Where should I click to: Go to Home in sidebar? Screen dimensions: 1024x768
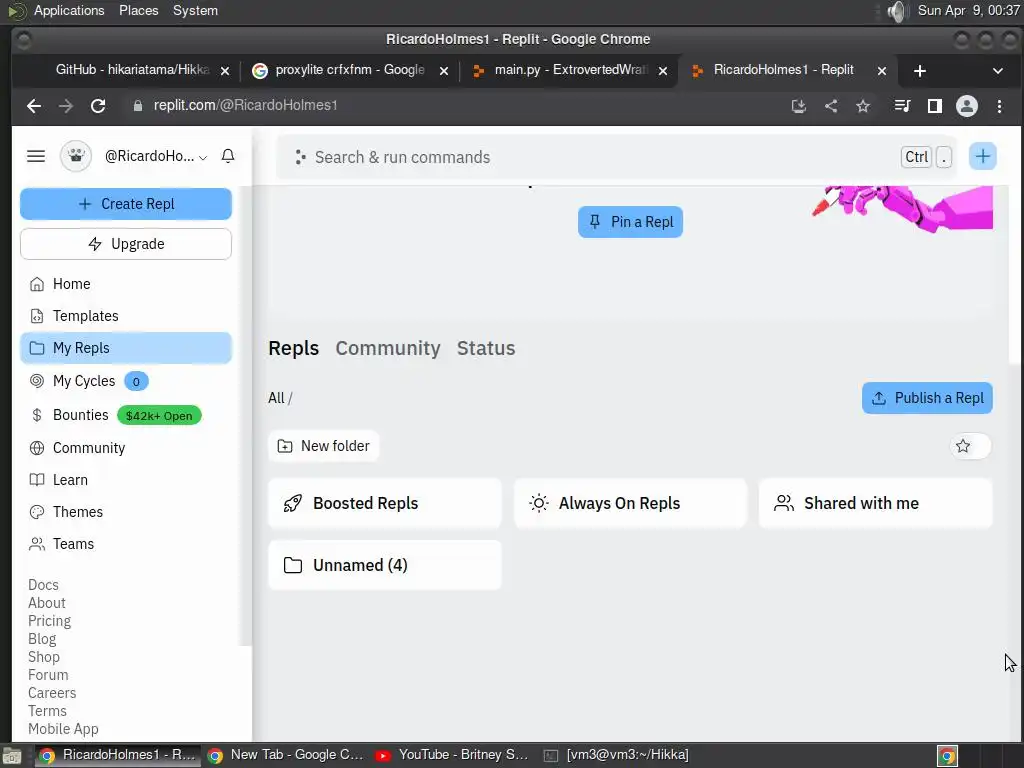click(126, 284)
